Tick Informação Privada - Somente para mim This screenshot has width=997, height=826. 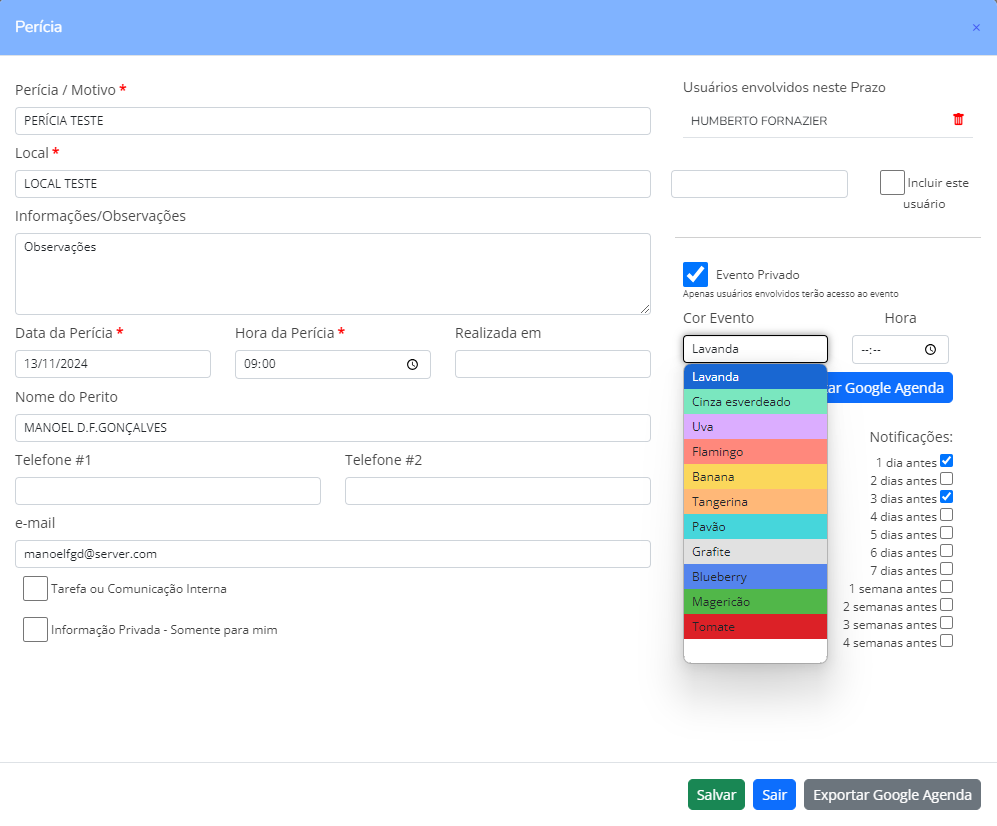(x=35, y=630)
